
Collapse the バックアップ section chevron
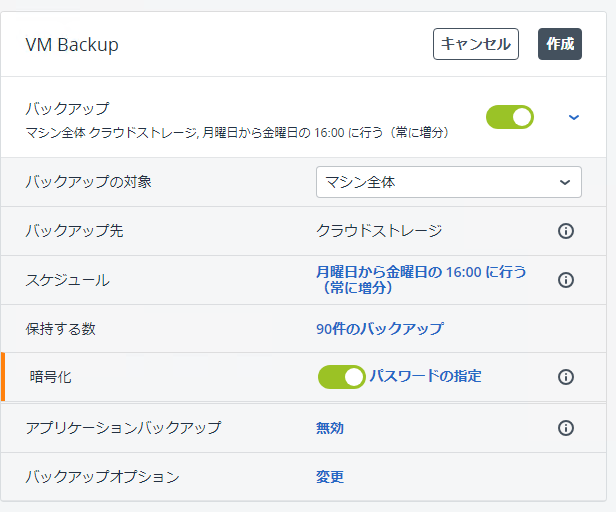tap(574, 117)
